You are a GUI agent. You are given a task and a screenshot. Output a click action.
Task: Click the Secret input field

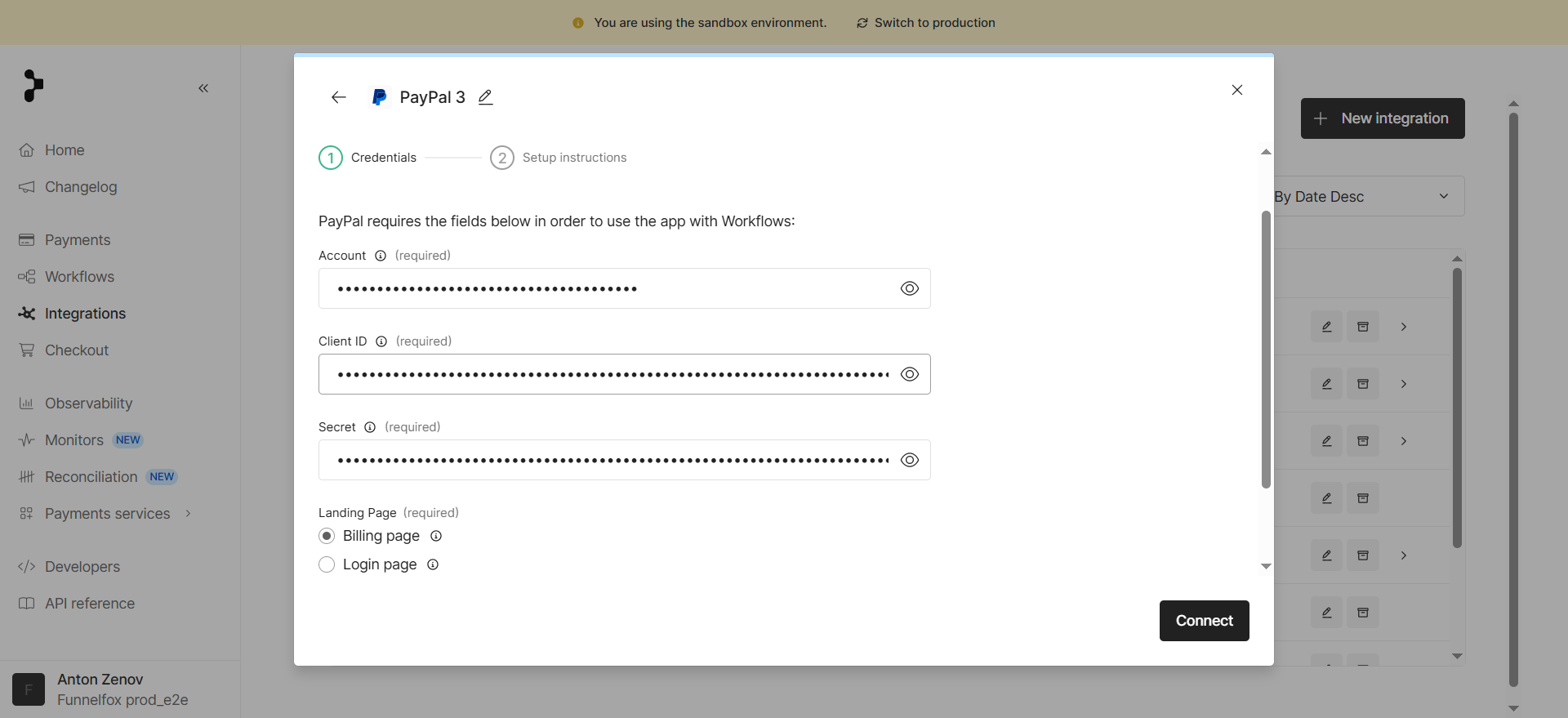(x=625, y=460)
